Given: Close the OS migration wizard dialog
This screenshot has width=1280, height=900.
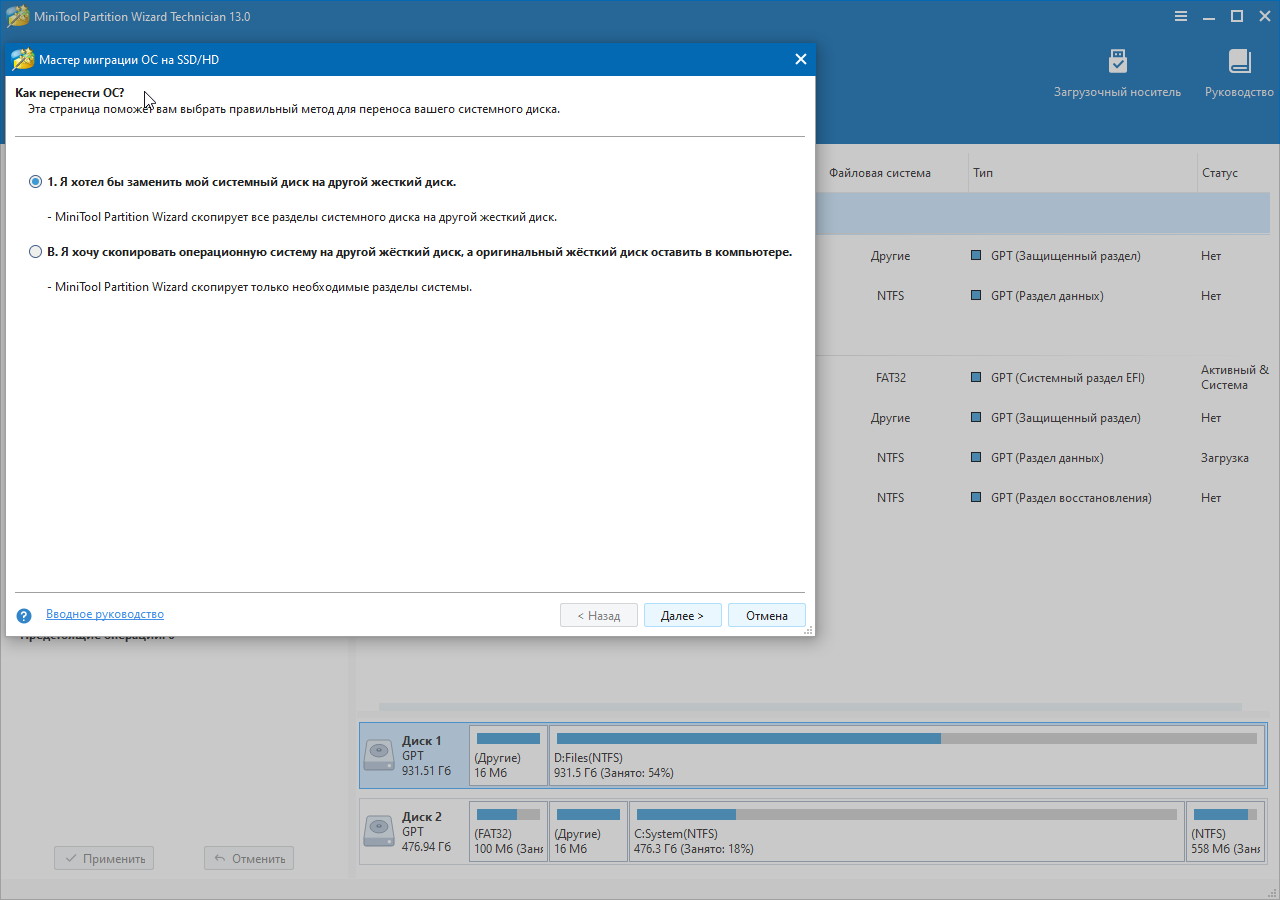Looking at the screenshot, I should tap(800, 60).
